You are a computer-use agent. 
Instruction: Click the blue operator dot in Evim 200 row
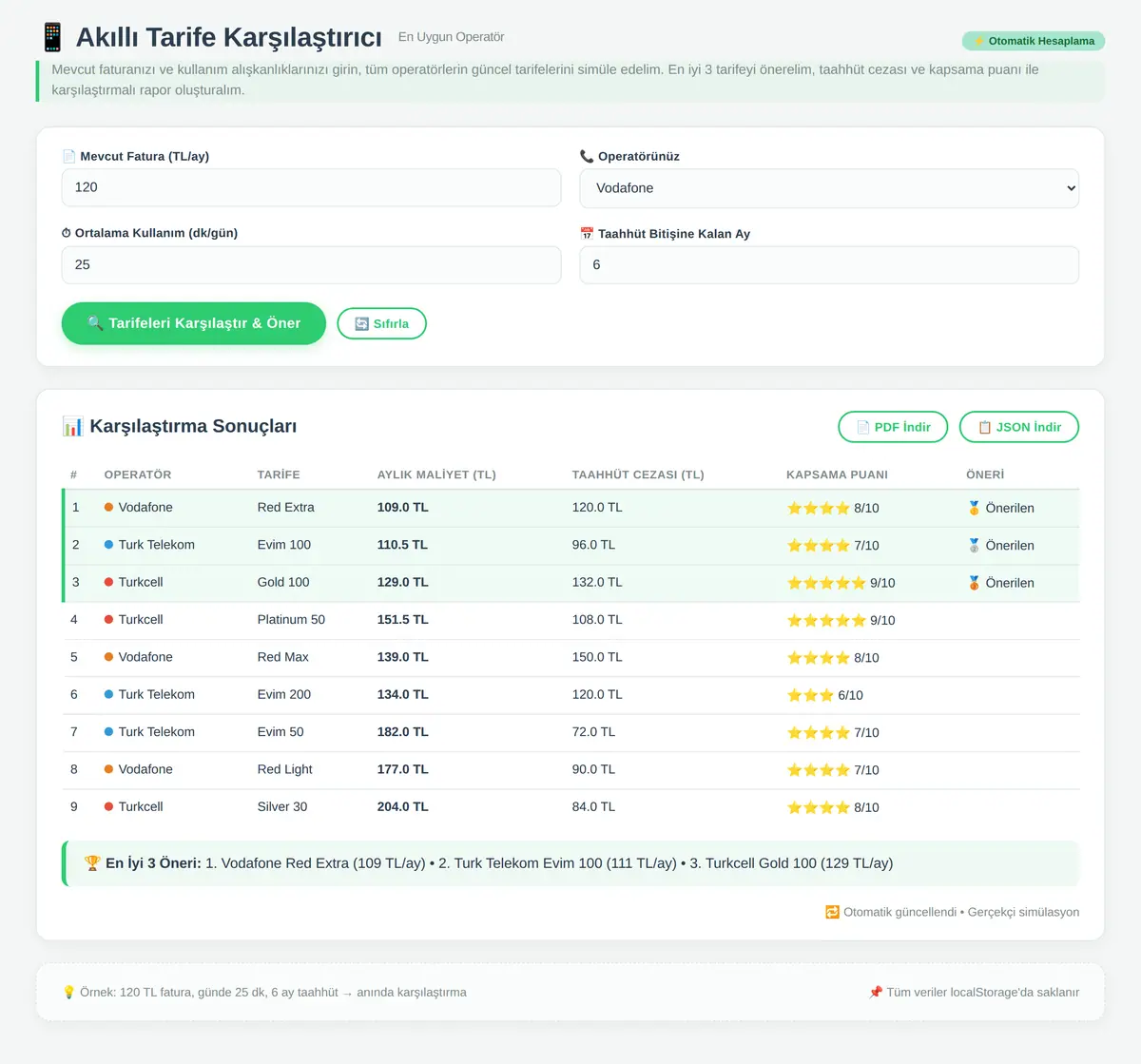pos(109,694)
